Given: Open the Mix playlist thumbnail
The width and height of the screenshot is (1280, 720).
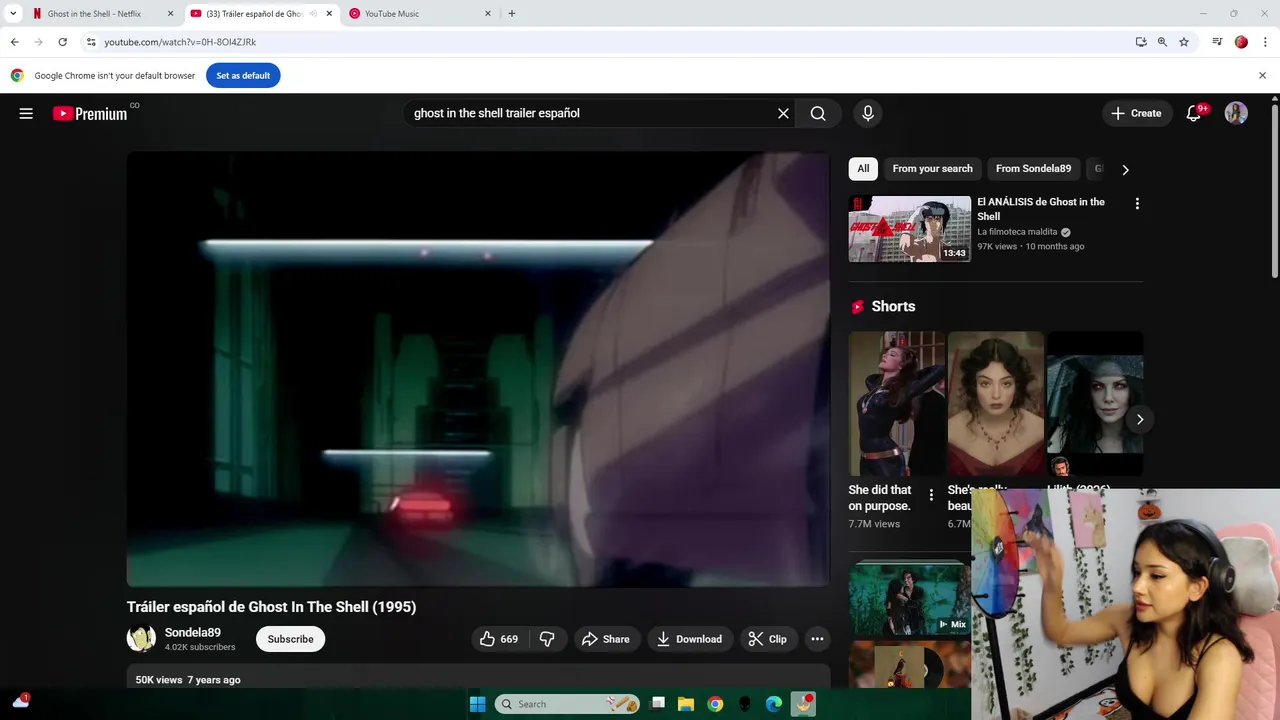Looking at the screenshot, I should pos(909,598).
